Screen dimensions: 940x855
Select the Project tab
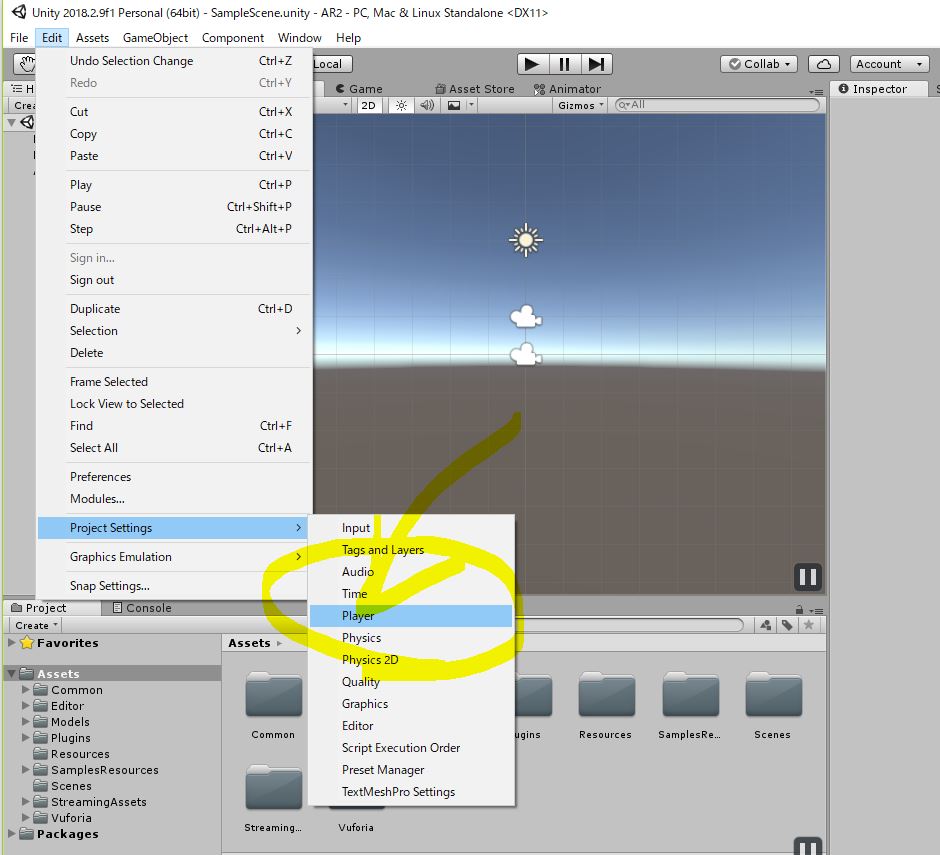click(39, 608)
